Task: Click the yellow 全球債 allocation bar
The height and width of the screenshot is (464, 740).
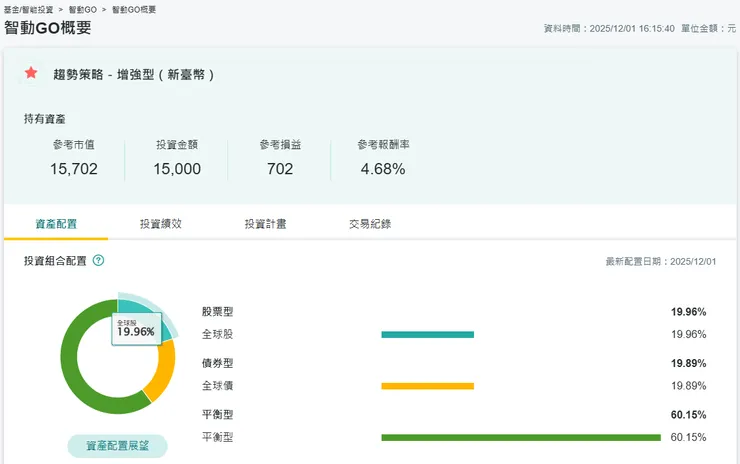Action: tap(428, 386)
